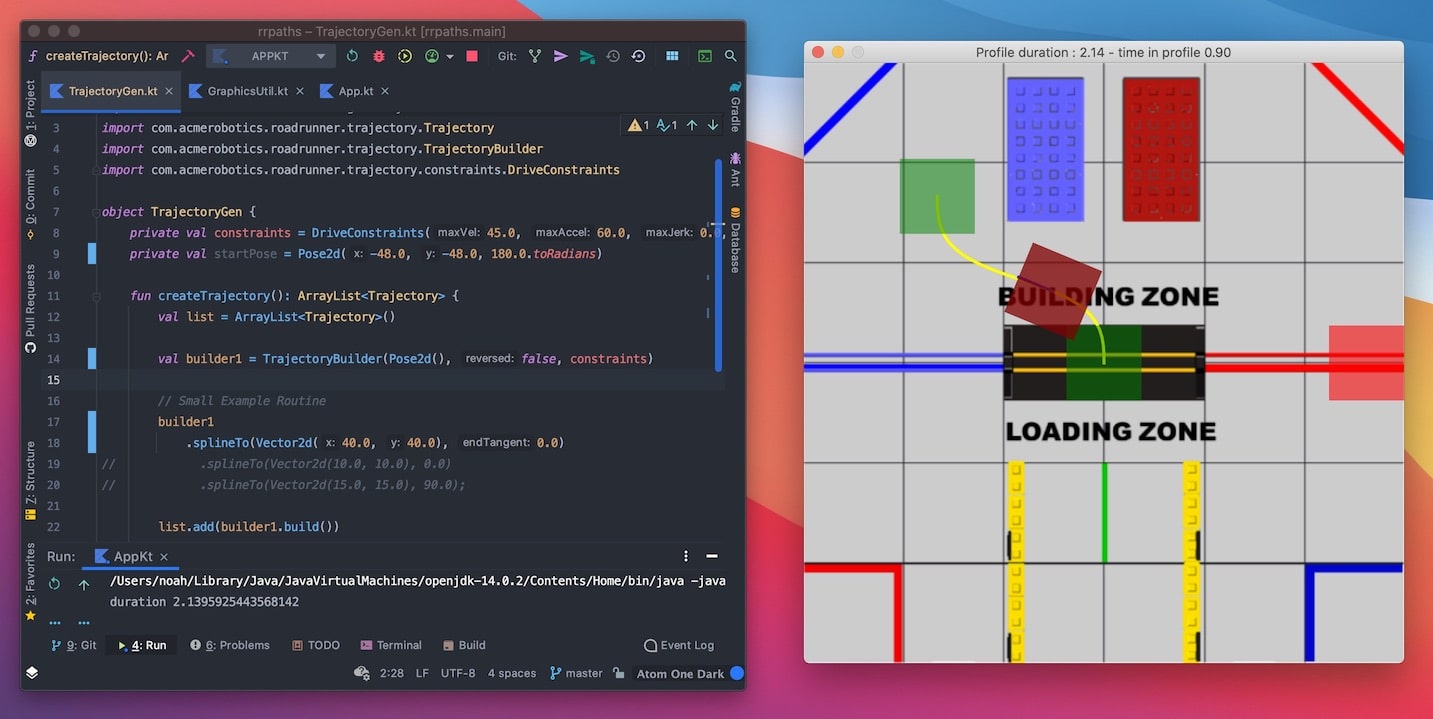Toggle the Z: Structure side panel

[30, 480]
